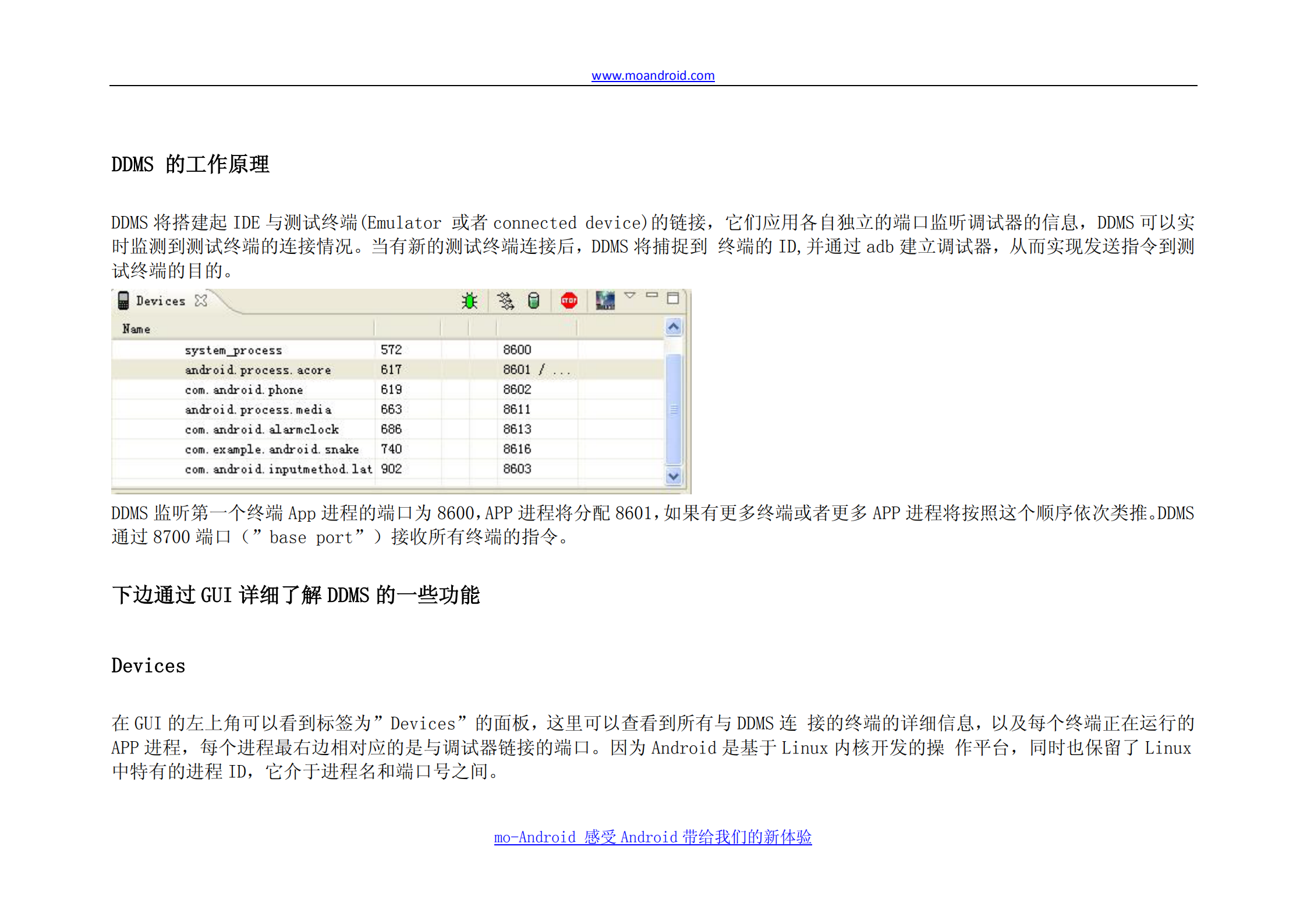This screenshot has width=1307, height=924.
Task: Open the Devices view menu dropdown arrow
Action: pos(630,296)
